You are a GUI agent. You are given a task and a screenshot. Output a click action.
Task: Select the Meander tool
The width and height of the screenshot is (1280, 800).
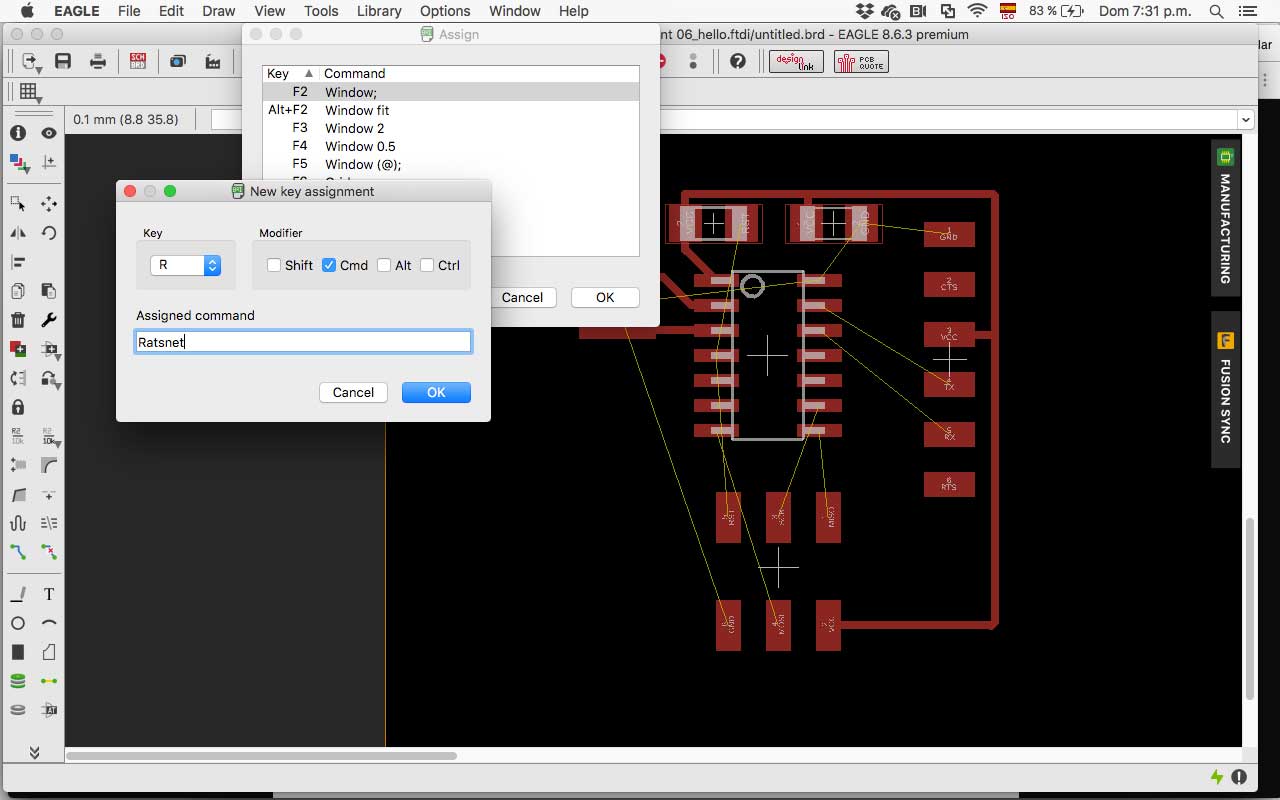click(18, 523)
